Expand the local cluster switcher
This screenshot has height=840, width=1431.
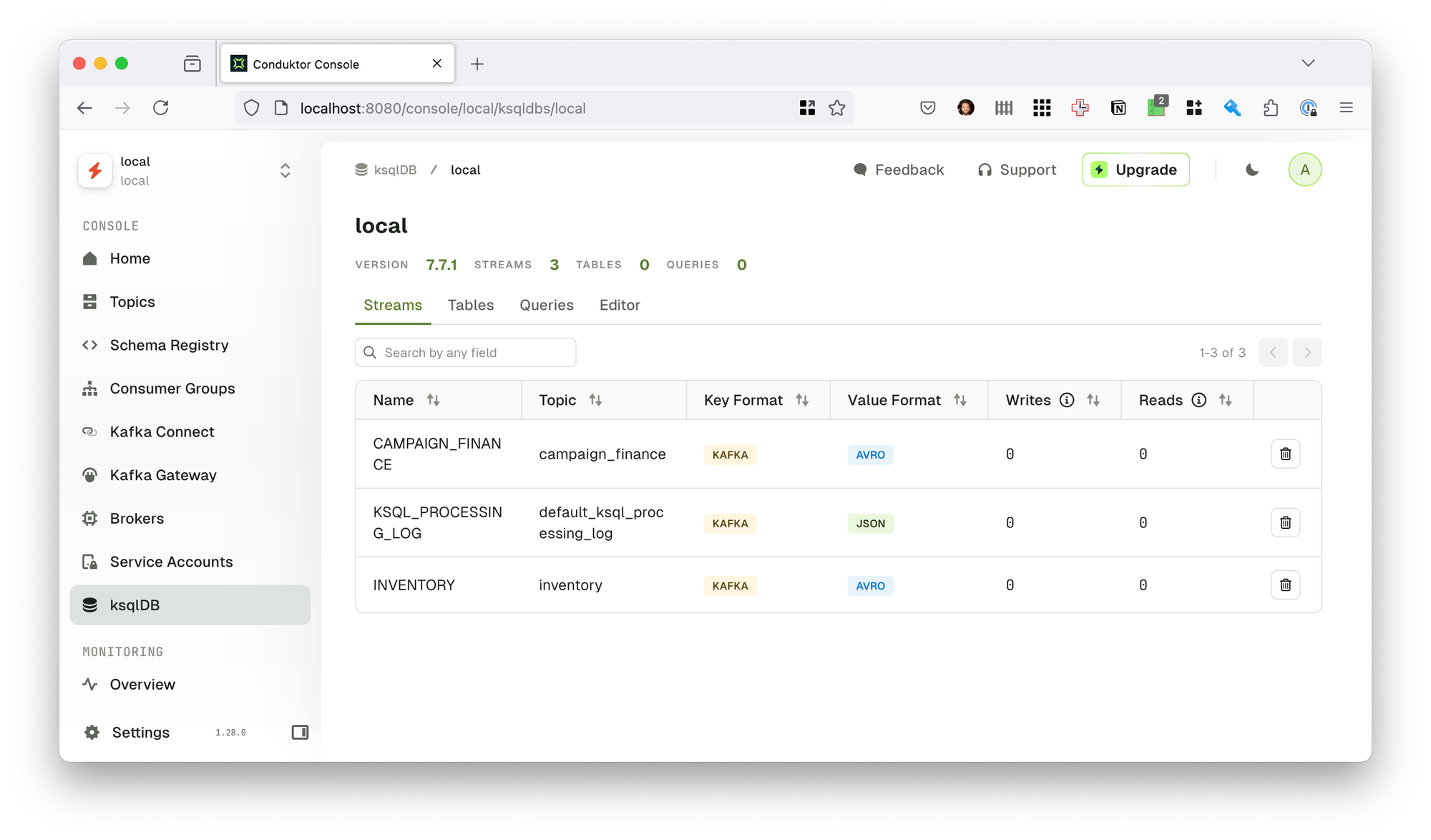click(285, 170)
